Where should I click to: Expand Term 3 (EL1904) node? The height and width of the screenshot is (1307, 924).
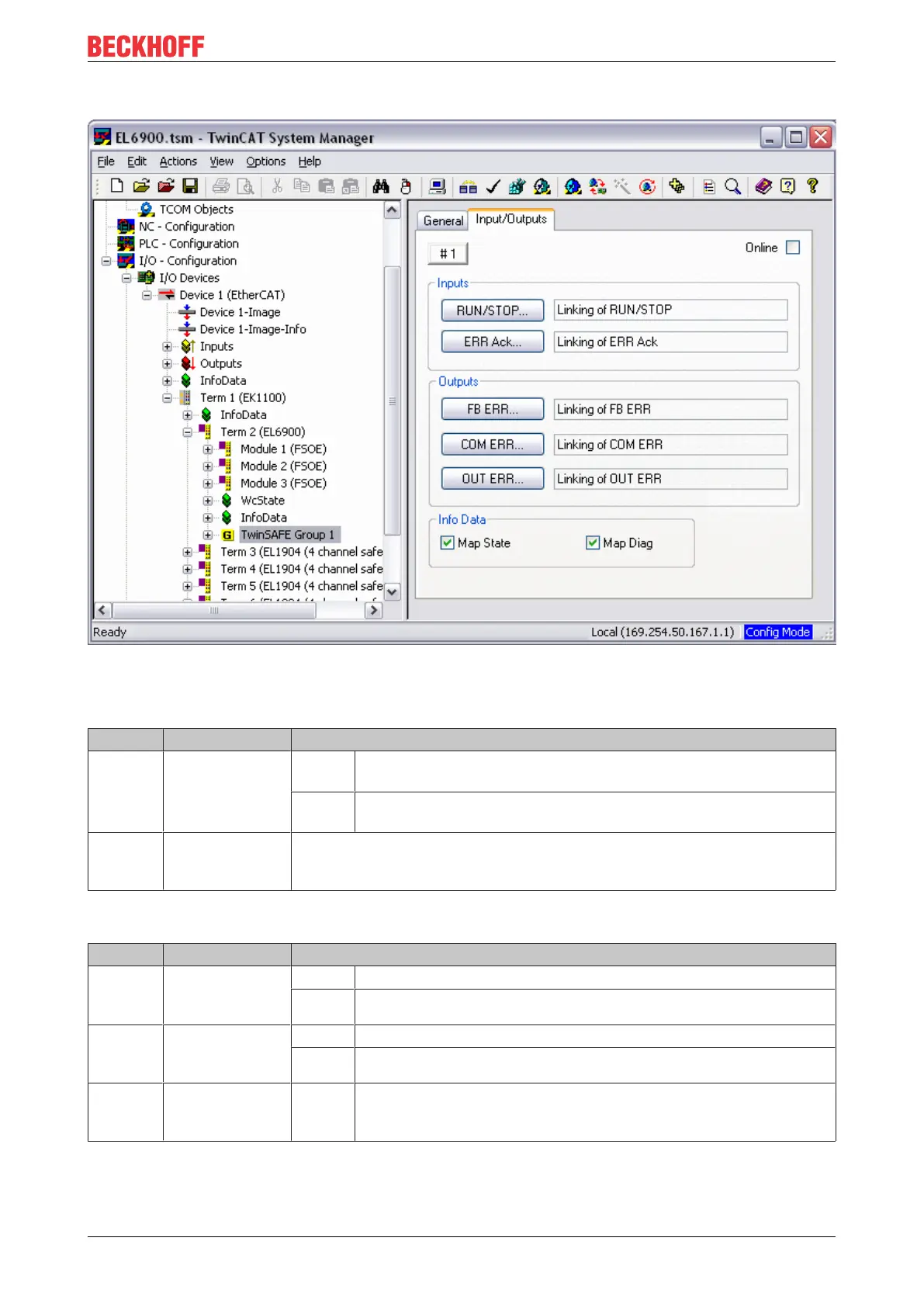pos(187,552)
